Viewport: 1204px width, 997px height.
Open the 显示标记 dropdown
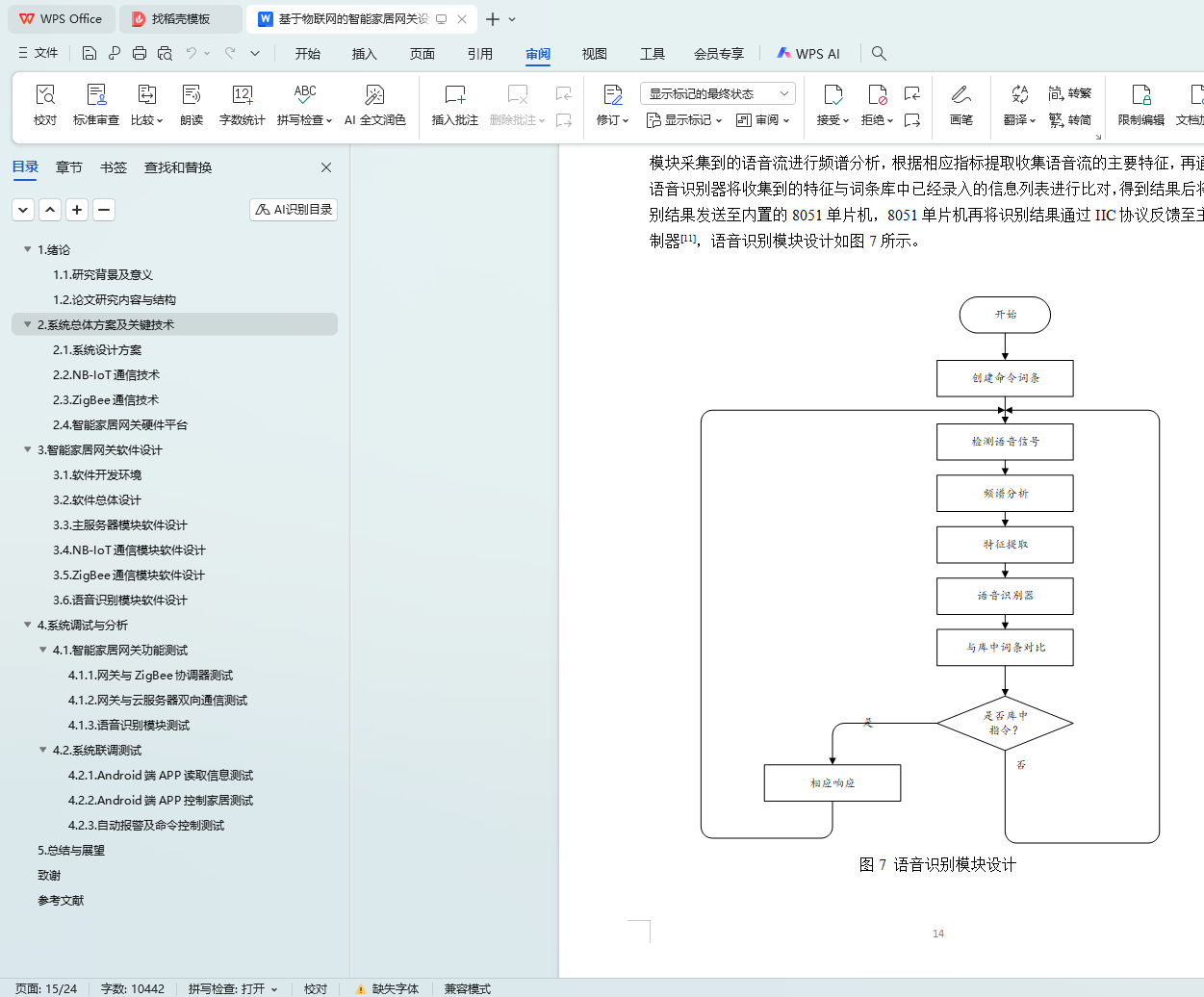[684, 120]
